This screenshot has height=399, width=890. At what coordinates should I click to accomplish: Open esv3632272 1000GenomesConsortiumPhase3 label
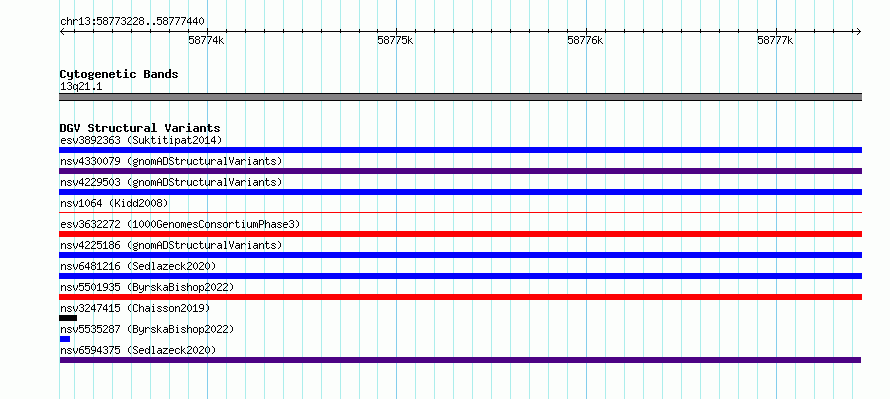point(180,224)
